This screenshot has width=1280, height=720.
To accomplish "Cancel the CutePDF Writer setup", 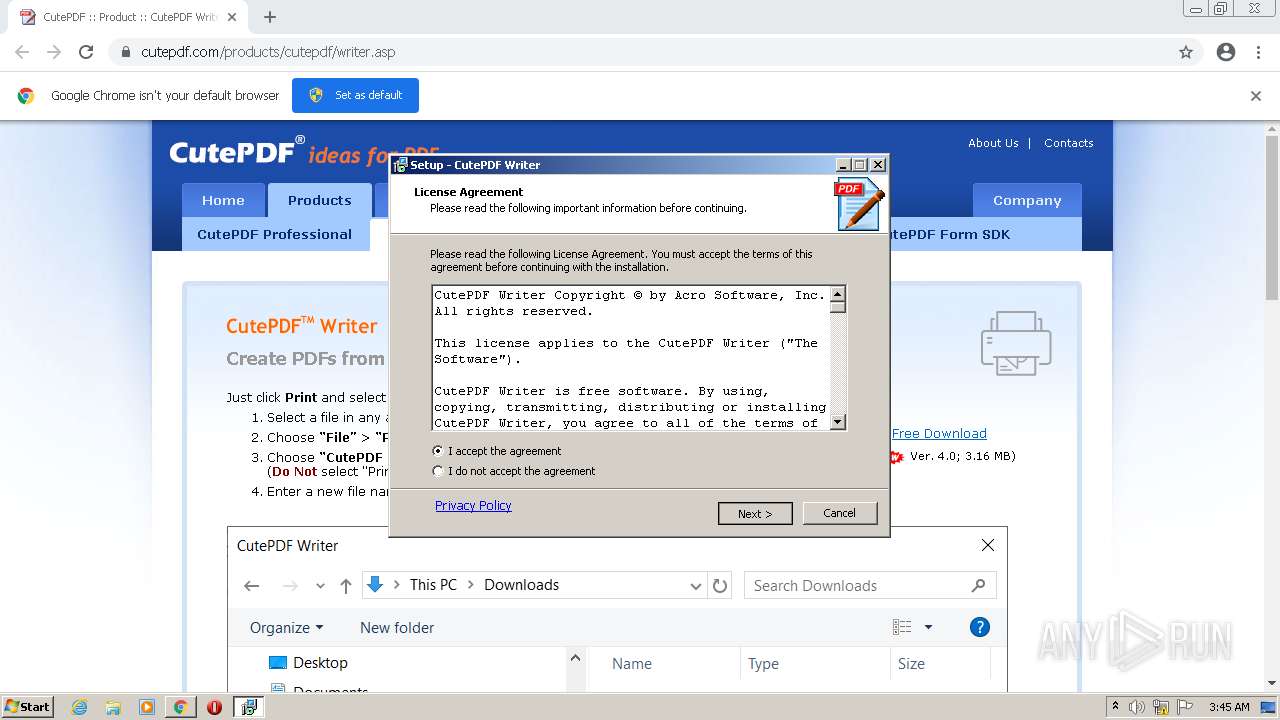I will [x=839, y=513].
